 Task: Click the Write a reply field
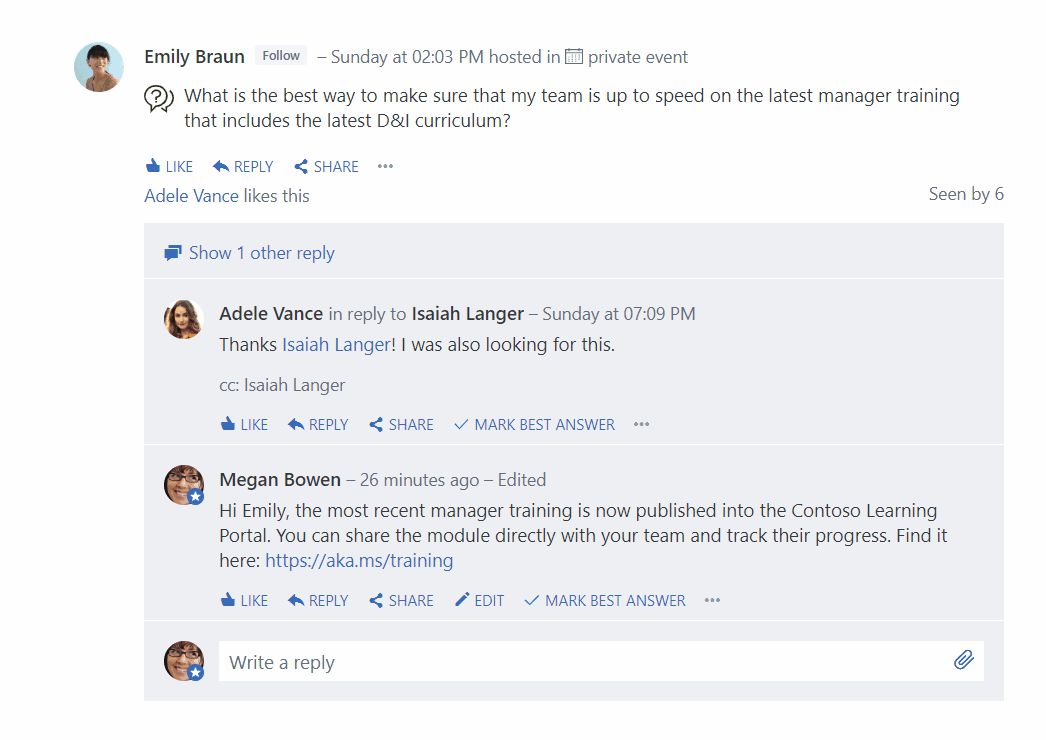[500, 661]
